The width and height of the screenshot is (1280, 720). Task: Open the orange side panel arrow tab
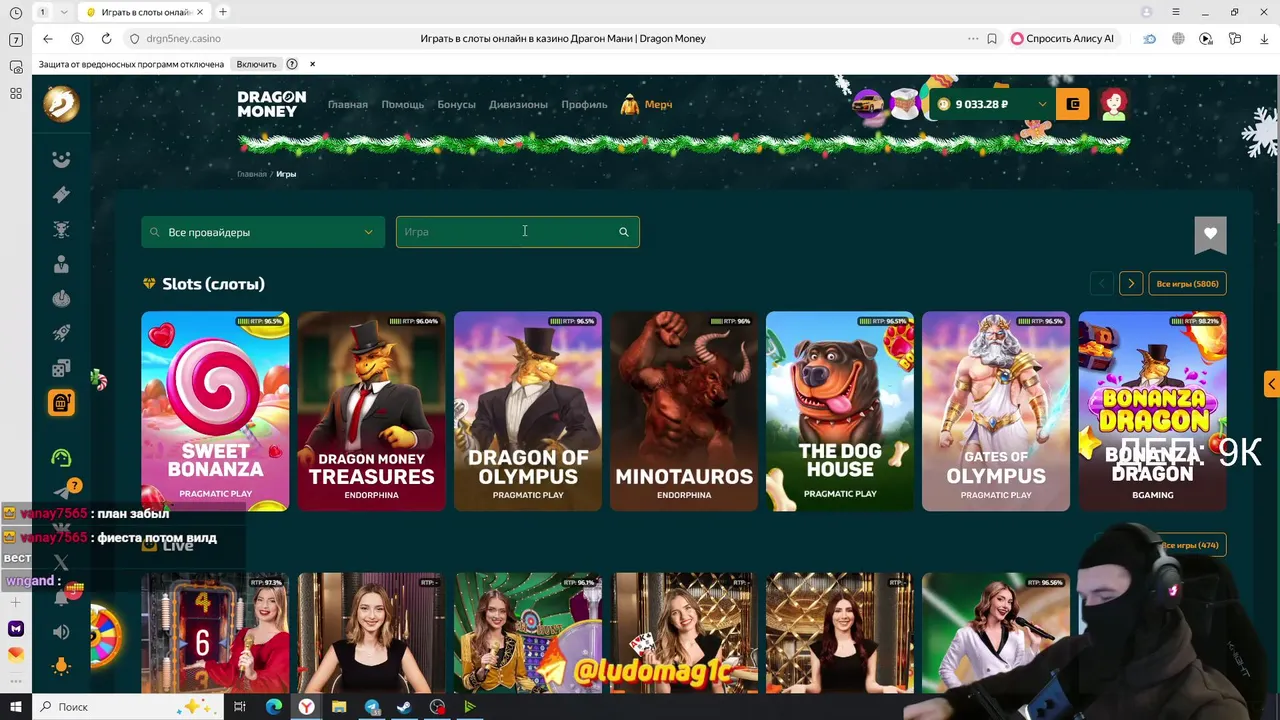coord(1271,384)
